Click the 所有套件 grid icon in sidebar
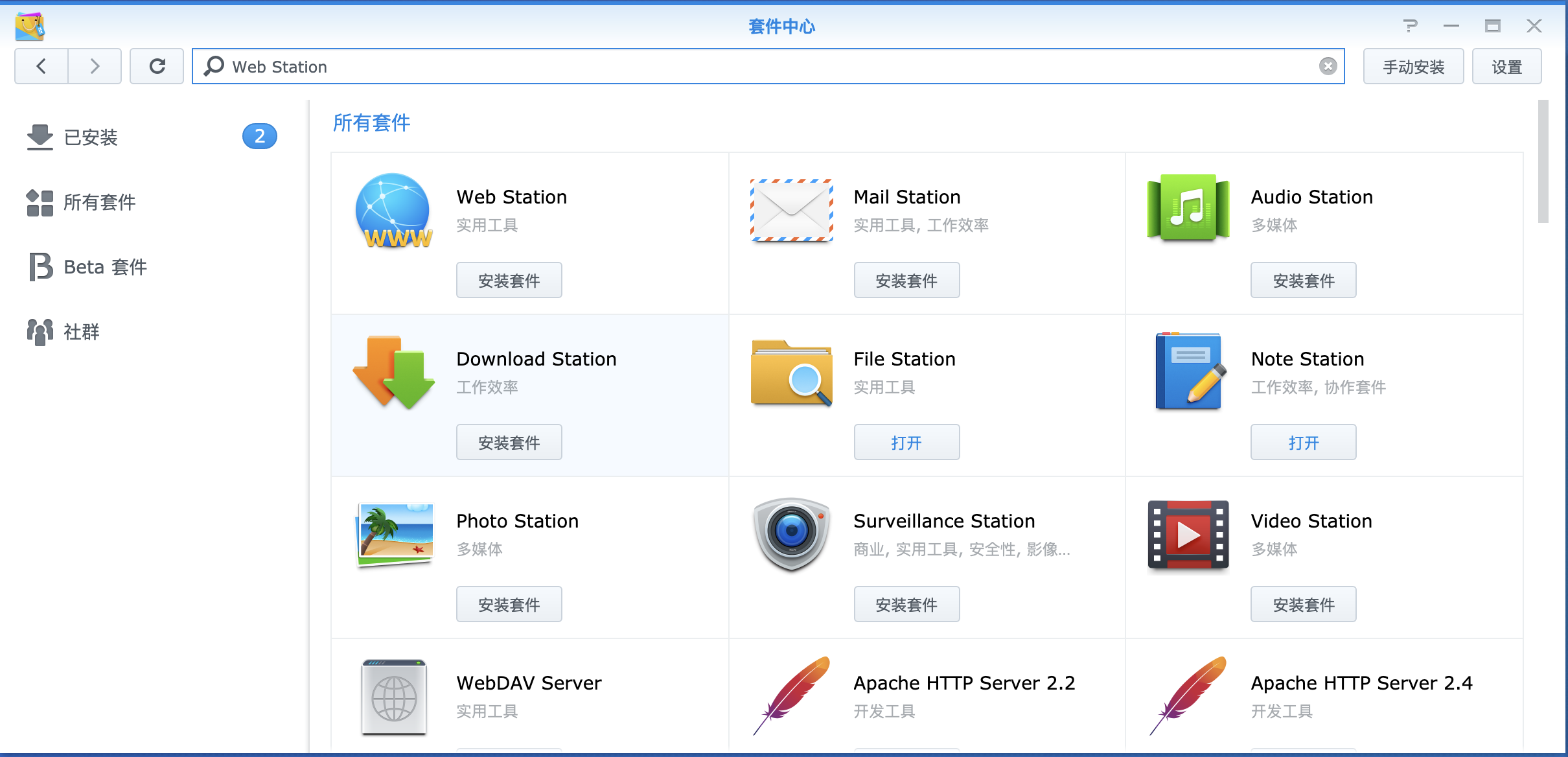The image size is (1568, 757). coord(40,202)
